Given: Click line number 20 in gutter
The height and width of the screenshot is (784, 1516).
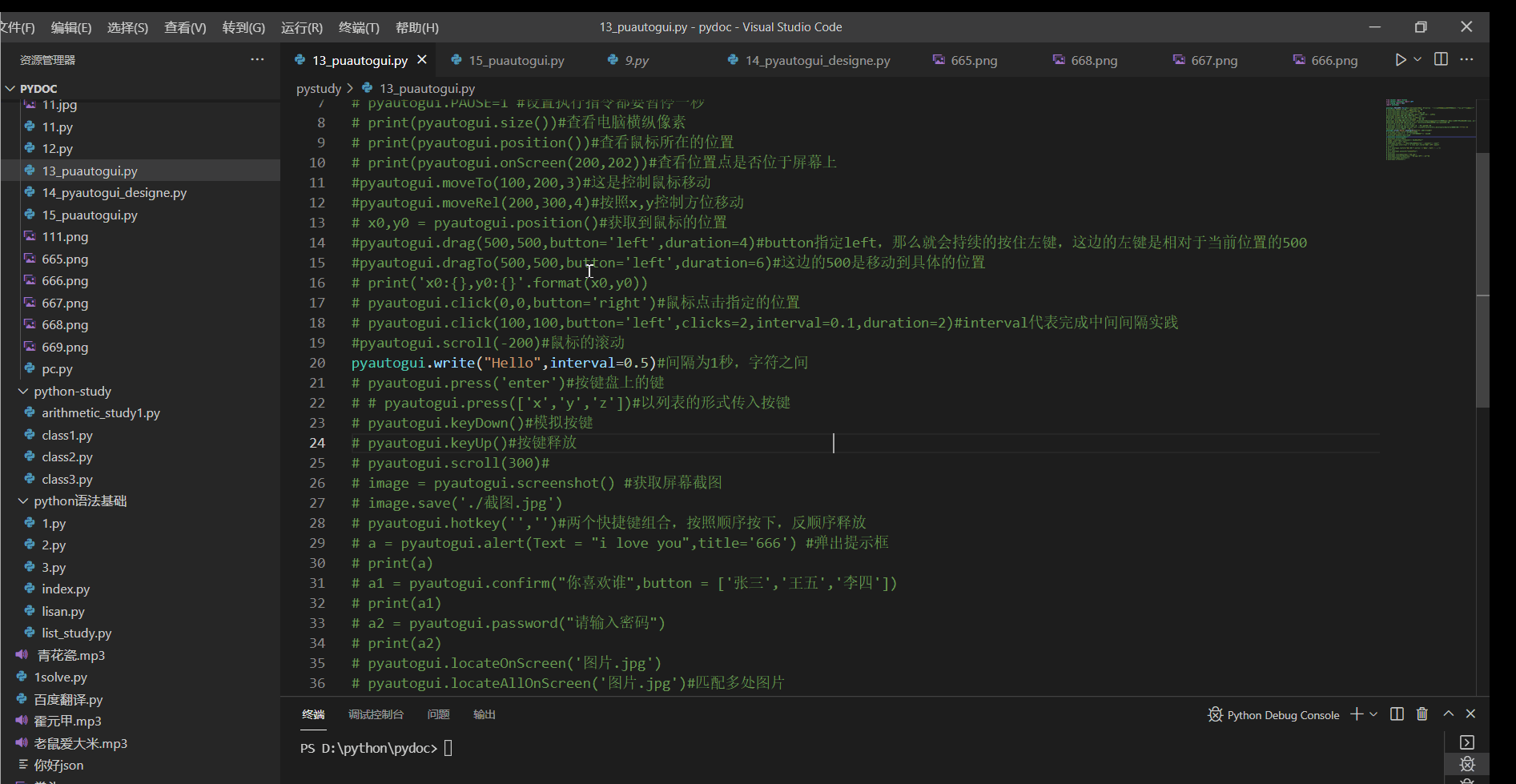Looking at the screenshot, I should pos(317,363).
